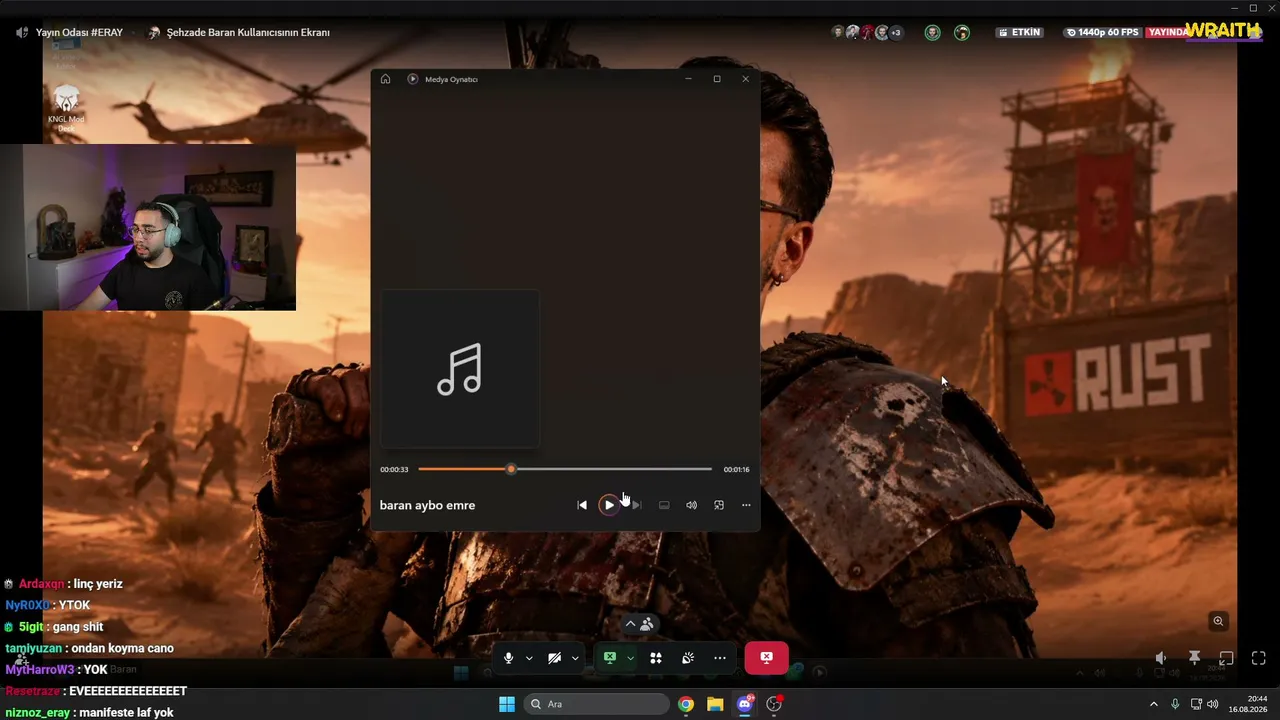Open the Windows Start menu

click(x=507, y=704)
